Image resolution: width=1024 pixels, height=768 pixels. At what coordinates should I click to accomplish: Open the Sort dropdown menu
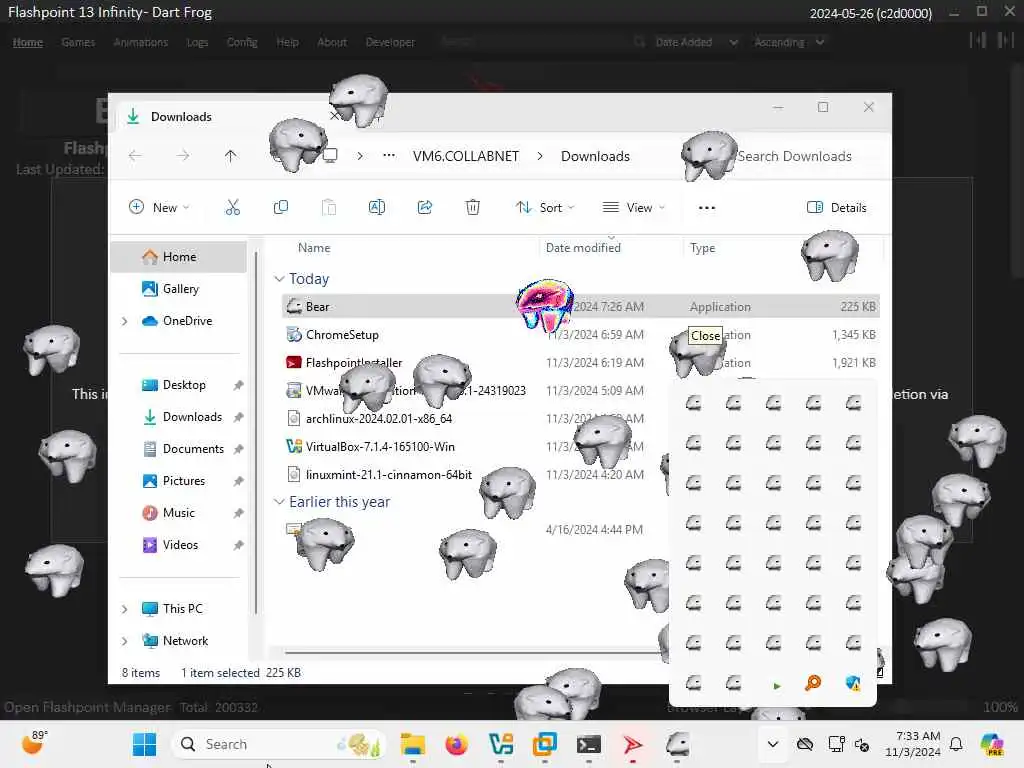click(545, 208)
